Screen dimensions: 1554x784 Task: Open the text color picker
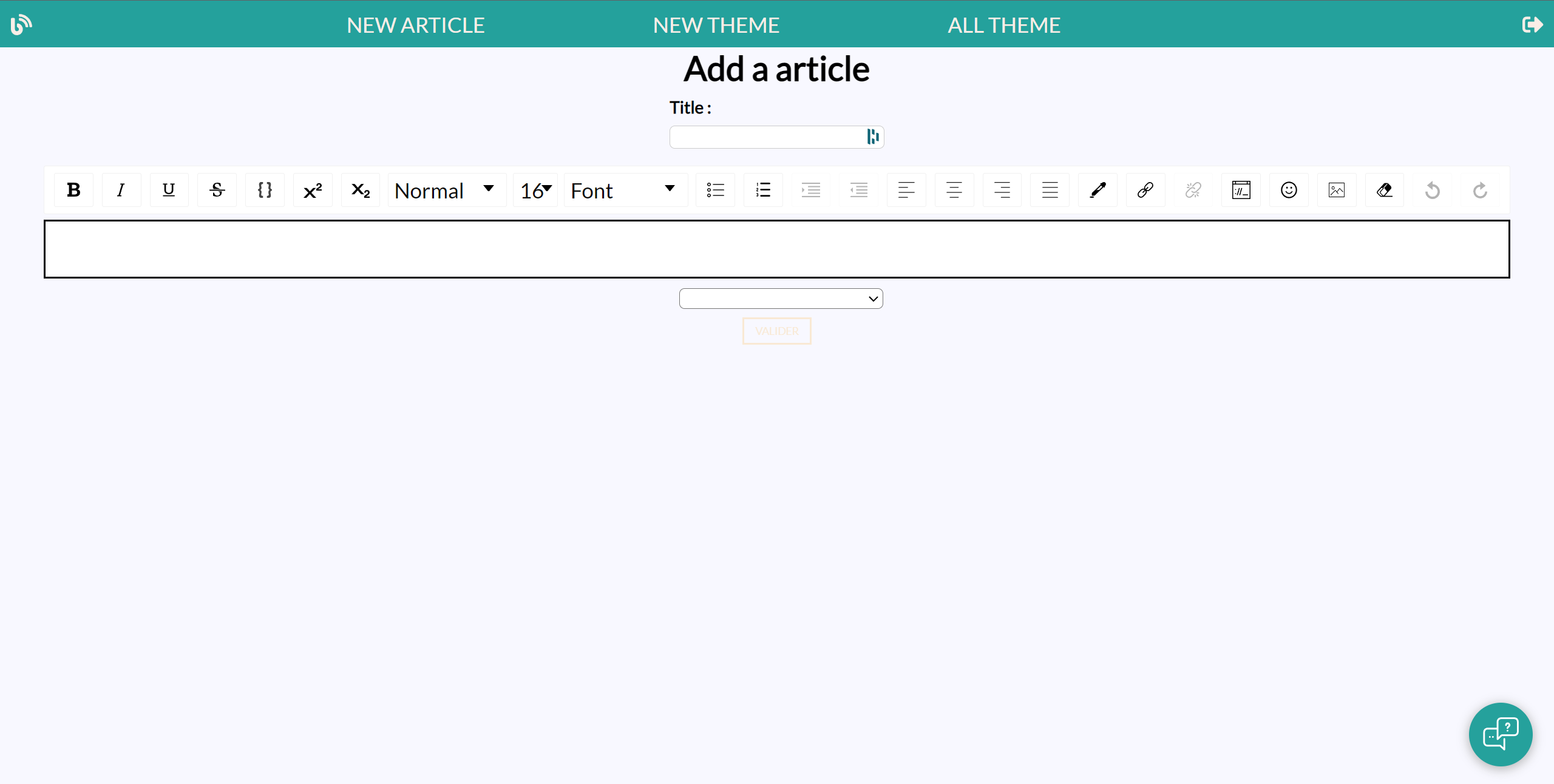click(x=1097, y=190)
